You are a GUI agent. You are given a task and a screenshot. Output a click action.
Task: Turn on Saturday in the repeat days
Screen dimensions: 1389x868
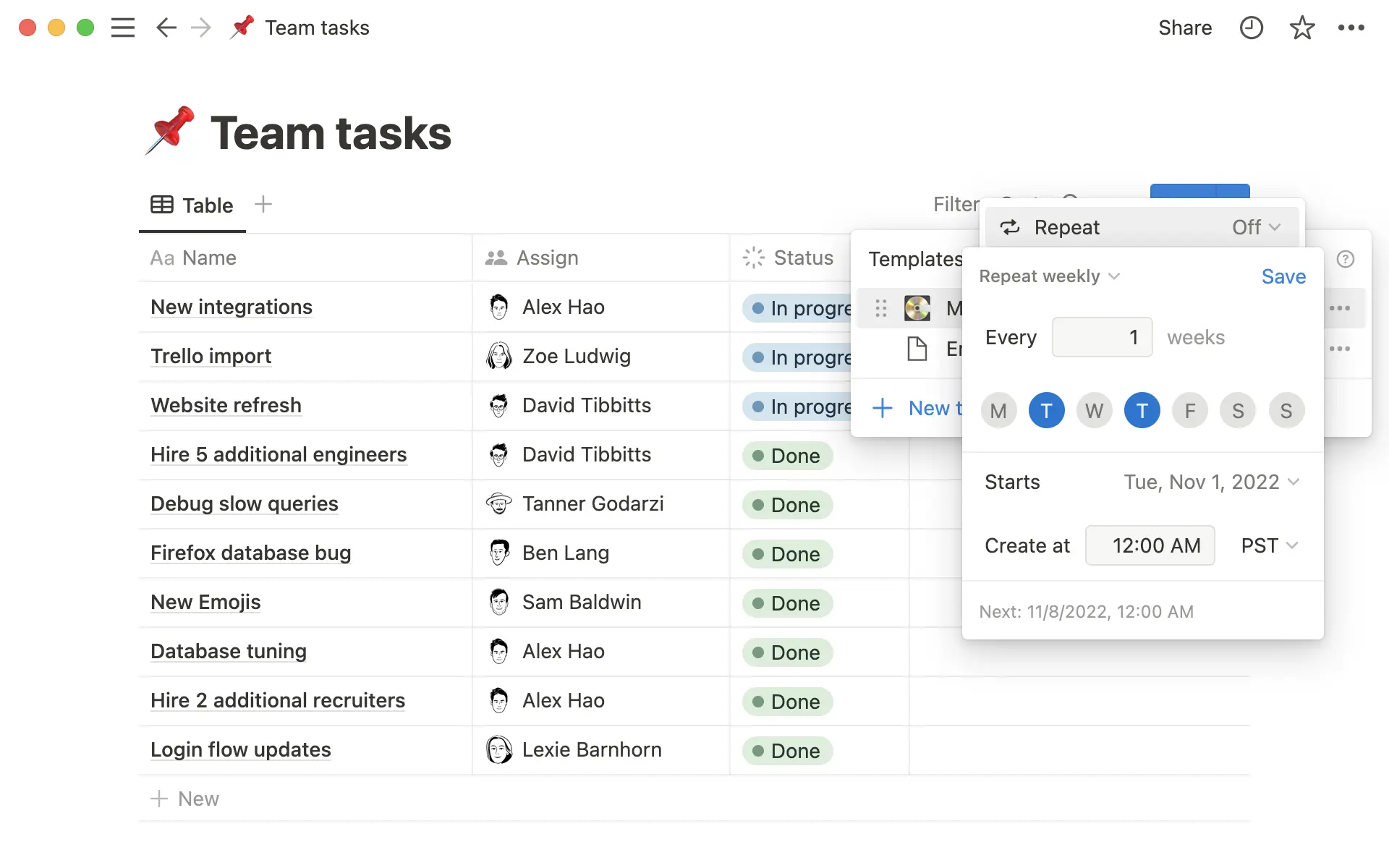[x=1238, y=410]
